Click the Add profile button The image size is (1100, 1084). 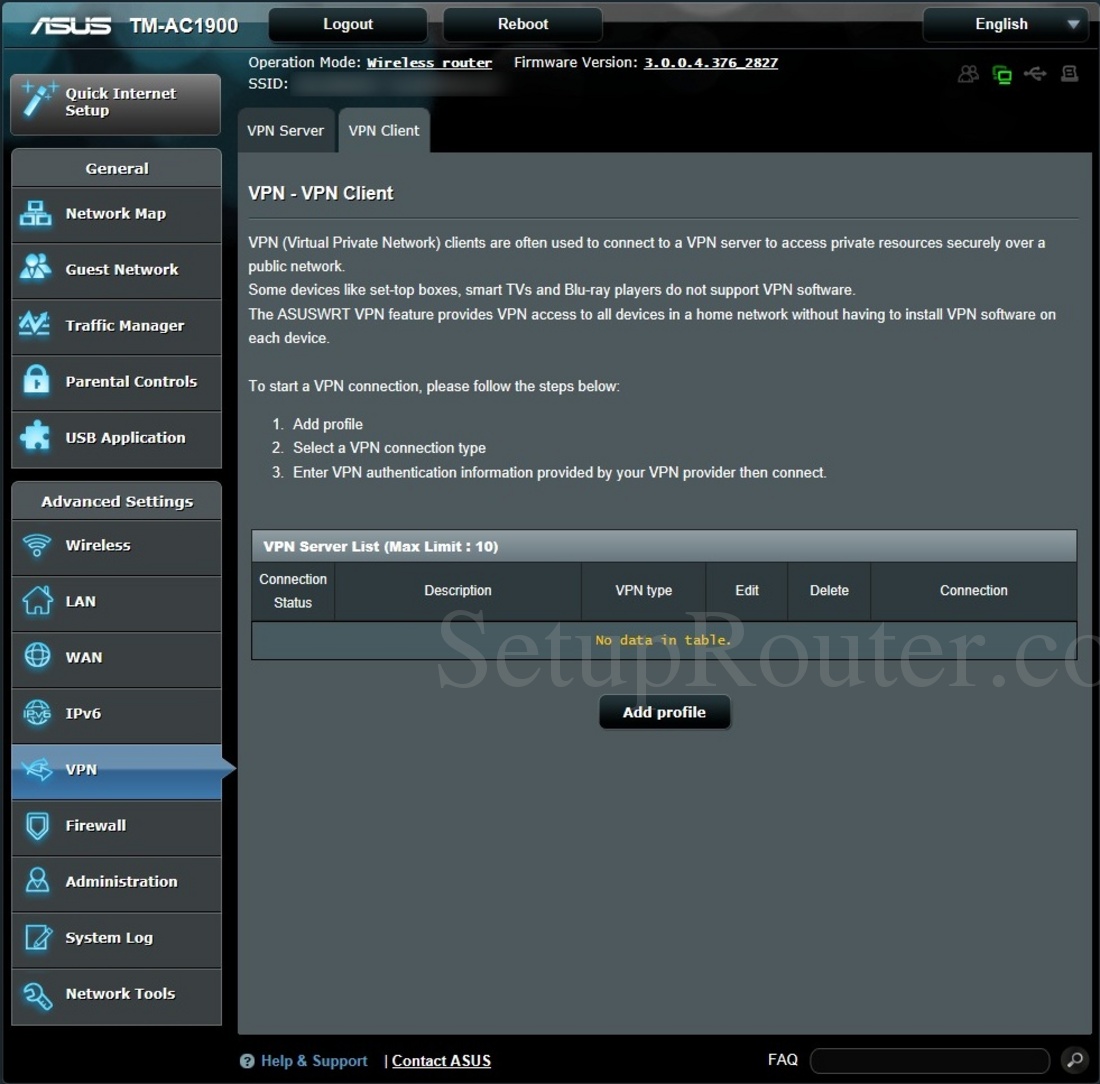[x=664, y=712]
